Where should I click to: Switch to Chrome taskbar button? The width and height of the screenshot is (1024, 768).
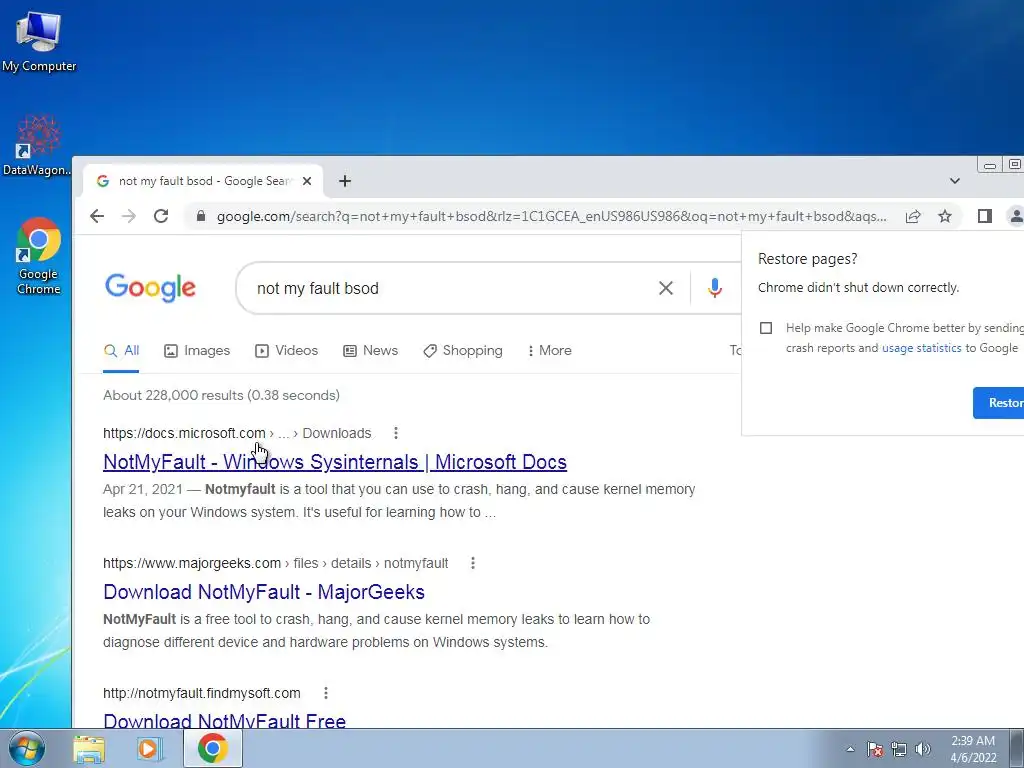[x=213, y=748]
